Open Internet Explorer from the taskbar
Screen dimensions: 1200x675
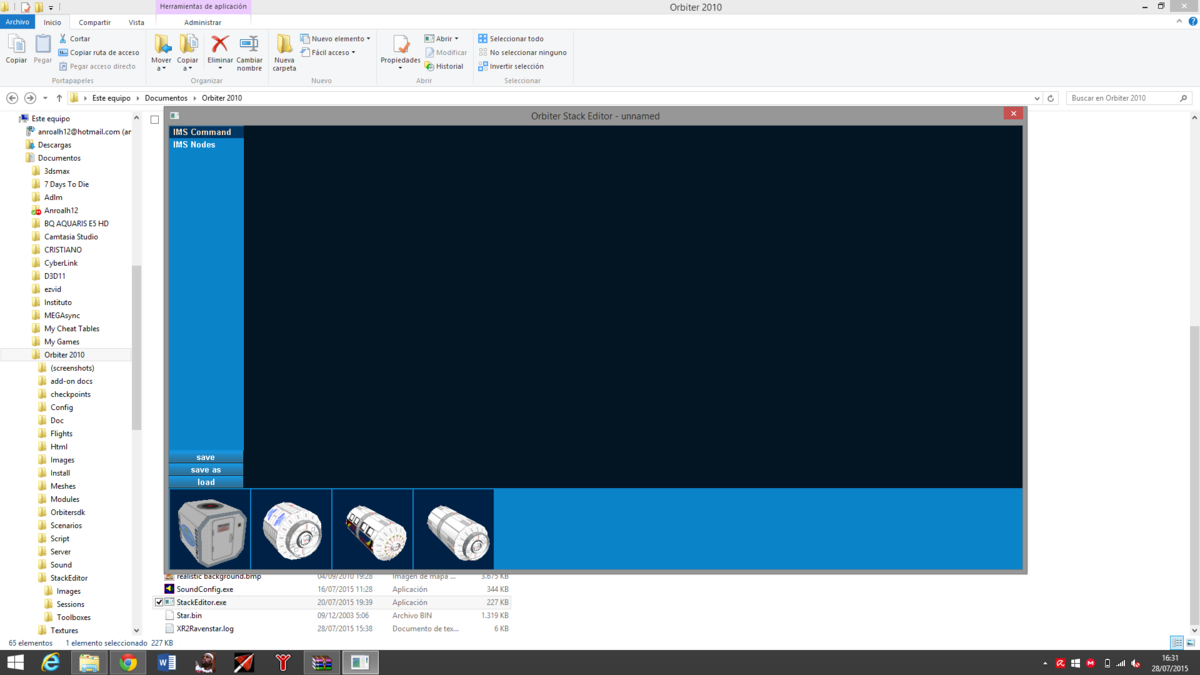coord(50,662)
